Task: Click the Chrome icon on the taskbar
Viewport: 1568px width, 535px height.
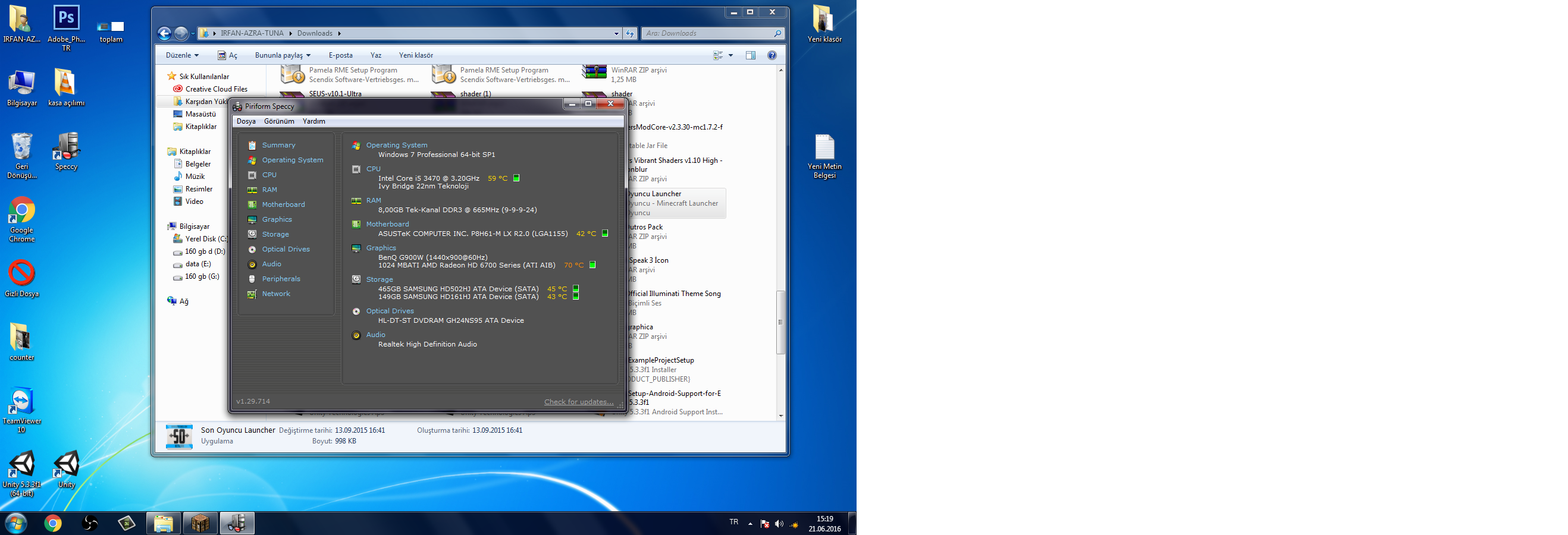Action: (53, 523)
